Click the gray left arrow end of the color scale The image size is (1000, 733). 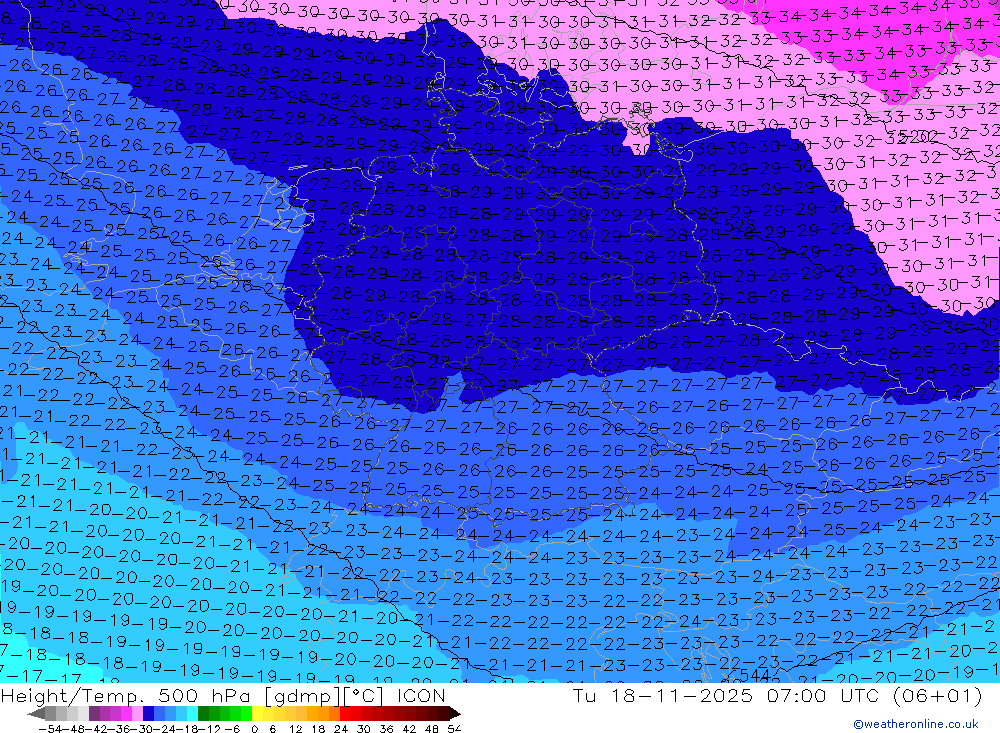click(x=36, y=714)
